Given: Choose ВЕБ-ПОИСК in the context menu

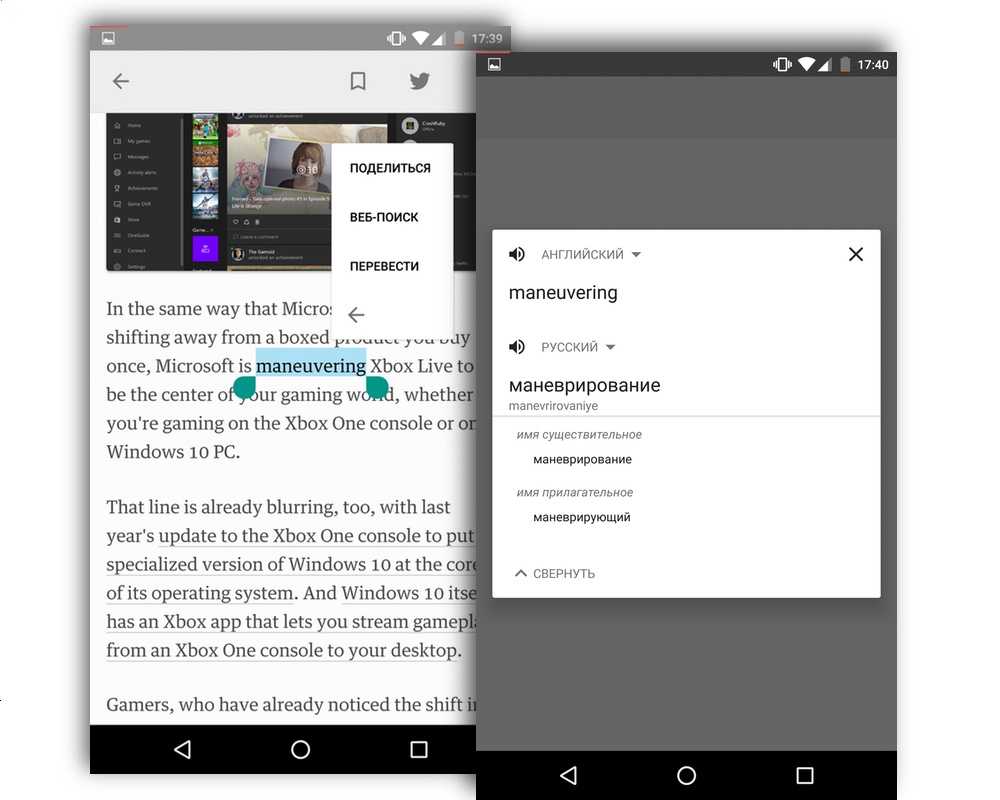Looking at the screenshot, I should coord(384,217).
